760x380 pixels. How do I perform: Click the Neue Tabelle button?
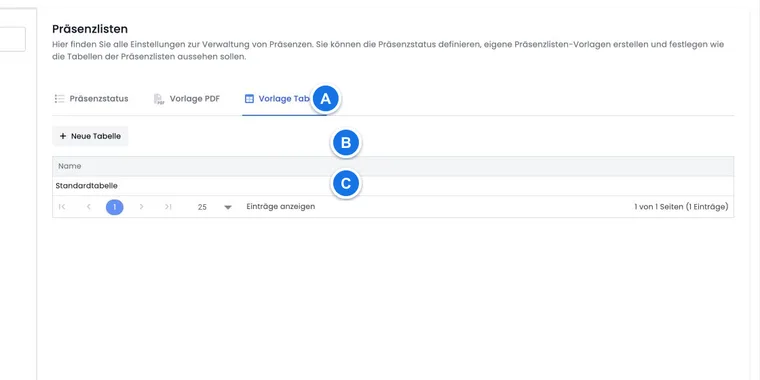coord(90,136)
